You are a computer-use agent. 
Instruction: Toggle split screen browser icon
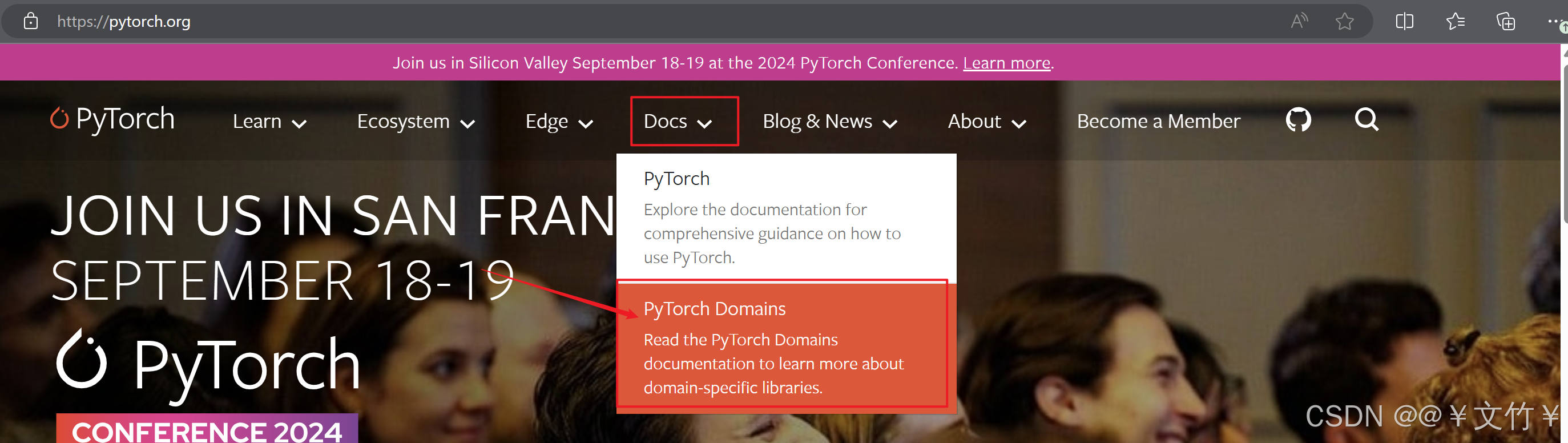pos(1404,21)
